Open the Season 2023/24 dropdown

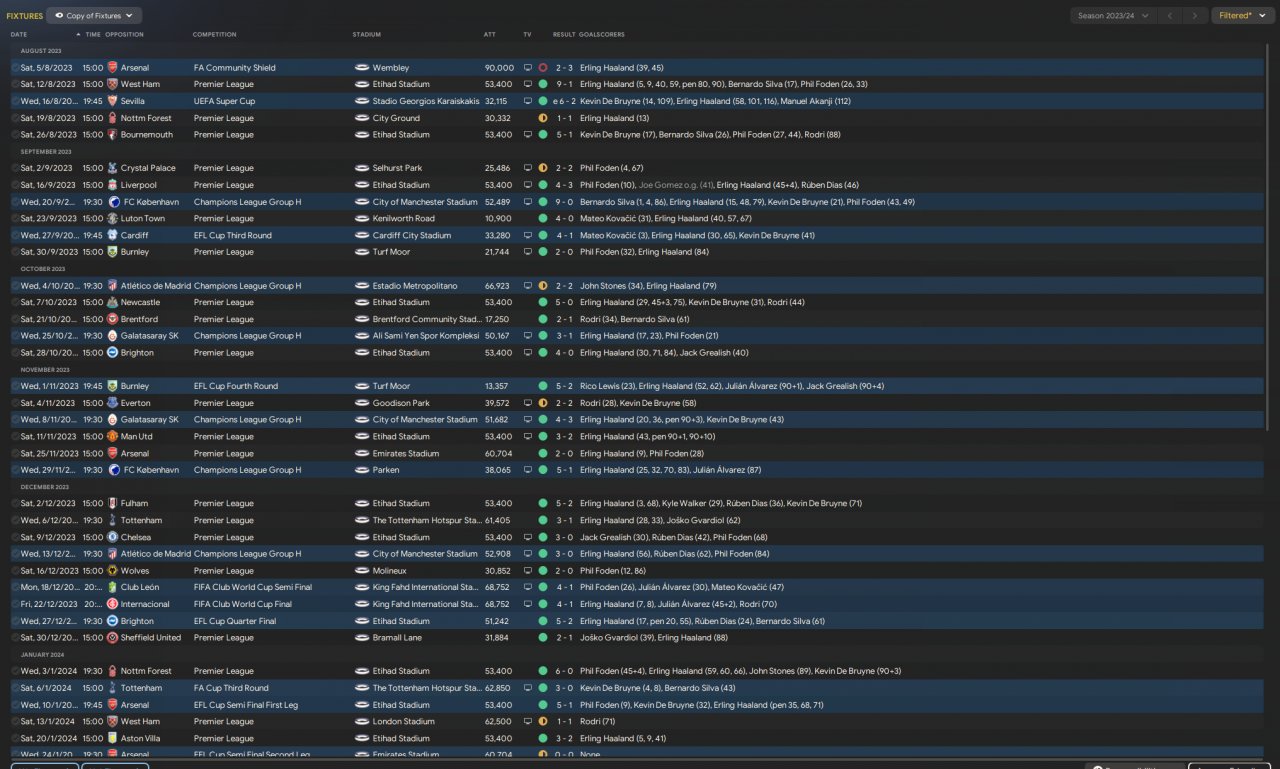click(x=1113, y=16)
